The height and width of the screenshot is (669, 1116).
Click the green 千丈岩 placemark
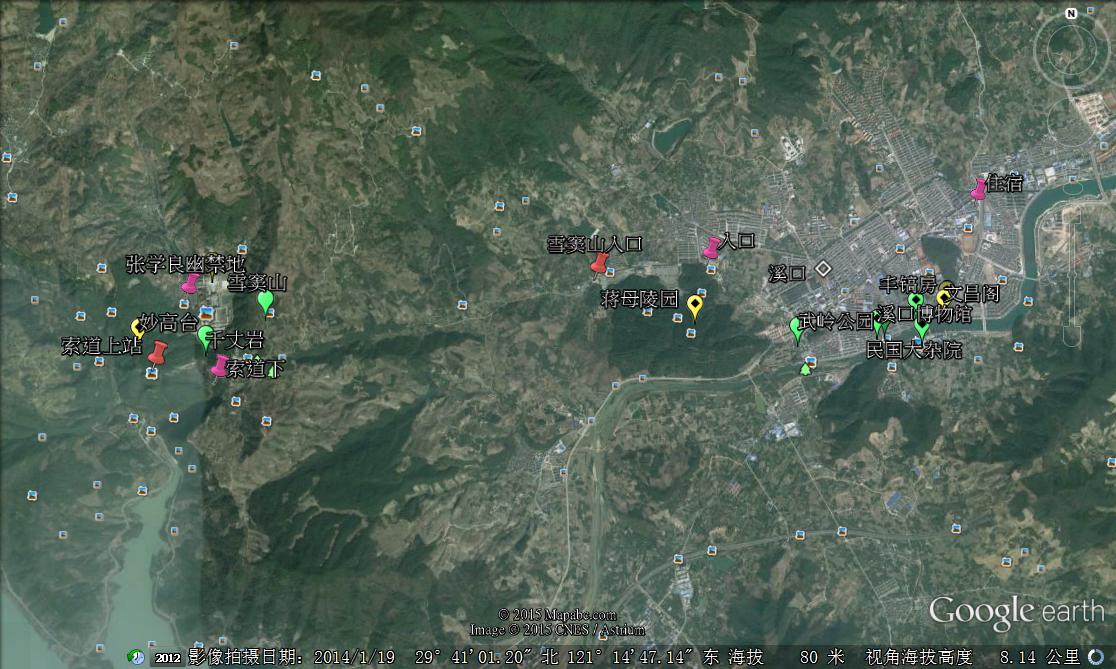click(206, 338)
